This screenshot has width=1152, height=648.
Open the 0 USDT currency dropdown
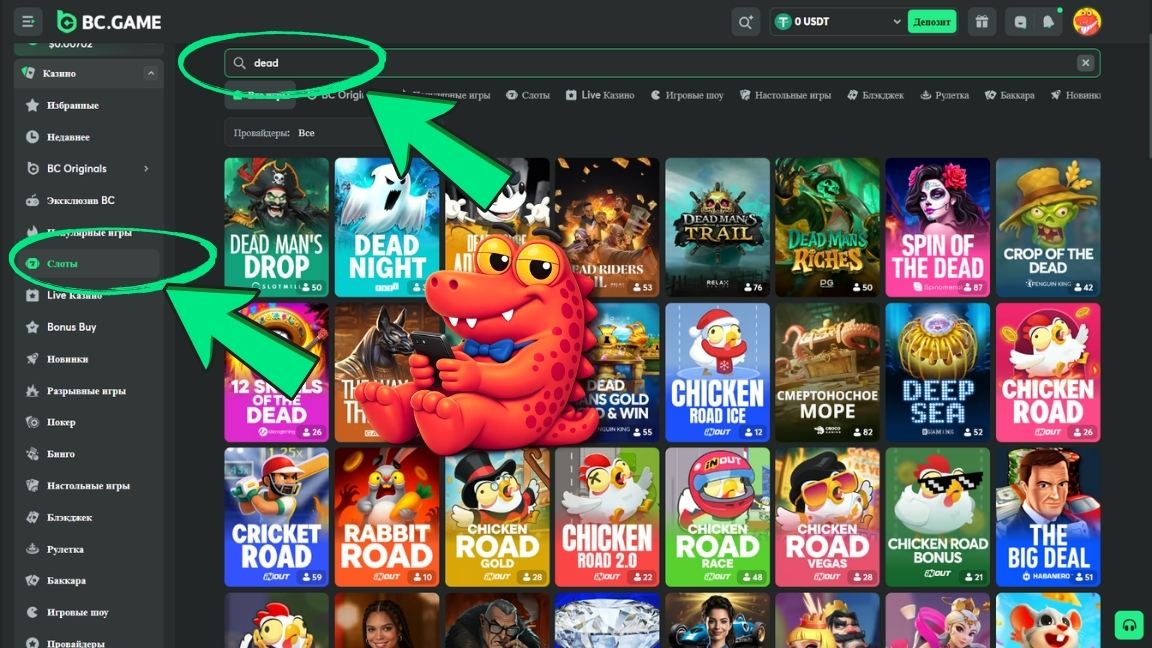(x=838, y=22)
